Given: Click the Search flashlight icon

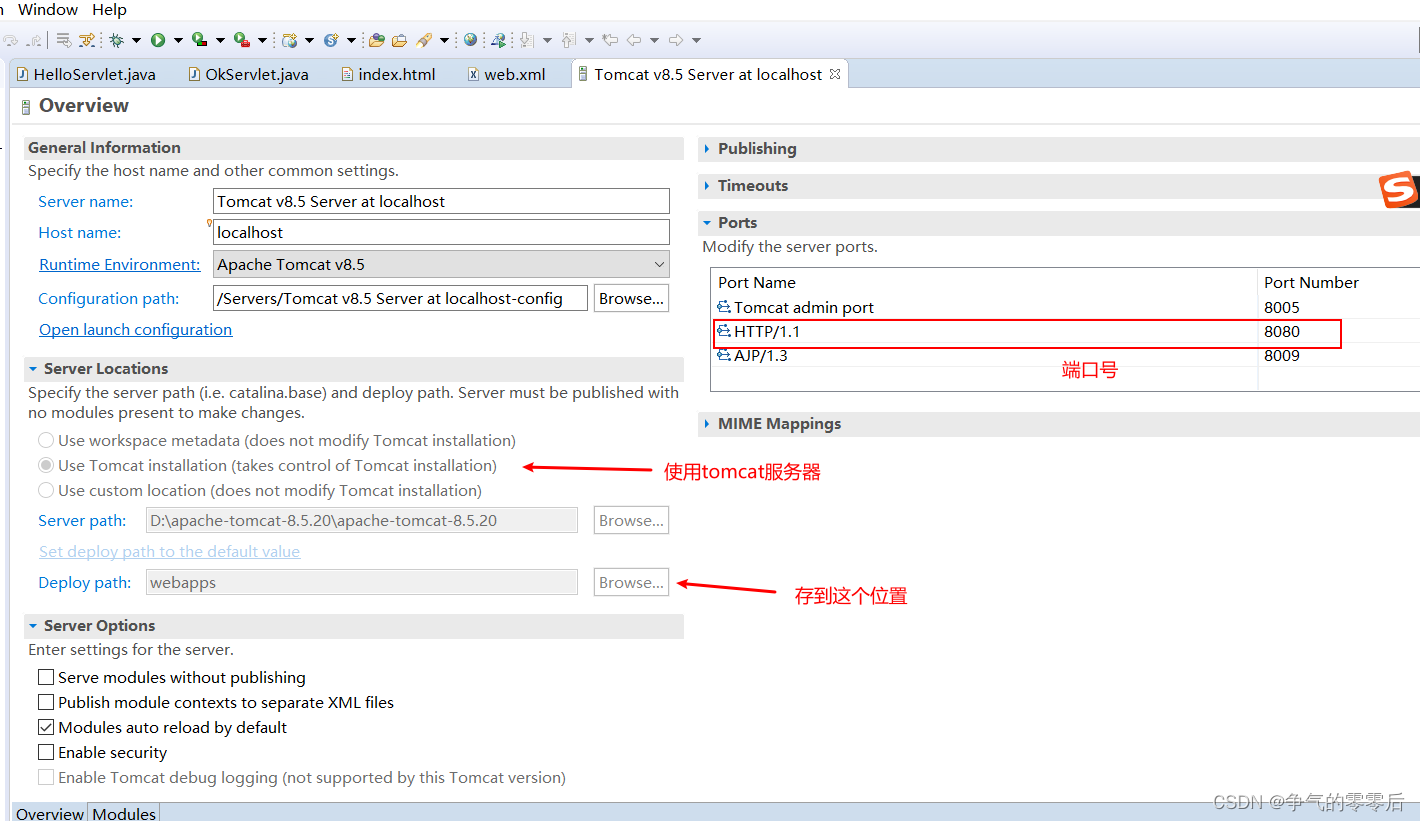Looking at the screenshot, I should pyautogui.click(x=424, y=40).
